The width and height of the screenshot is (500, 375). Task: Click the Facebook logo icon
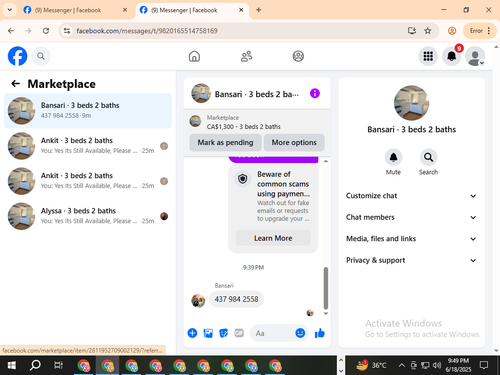pyautogui.click(x=17, y=56)
